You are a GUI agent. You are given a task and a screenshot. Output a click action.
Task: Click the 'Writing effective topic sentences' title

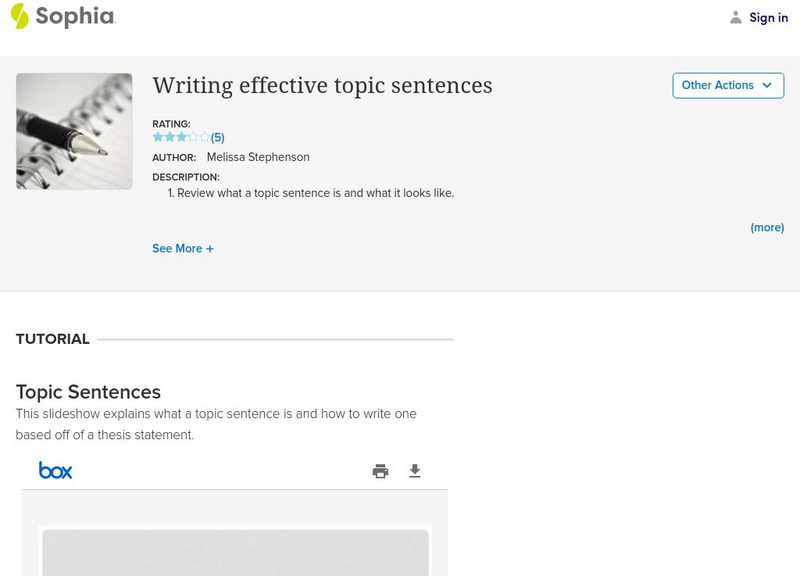point(322,86)
